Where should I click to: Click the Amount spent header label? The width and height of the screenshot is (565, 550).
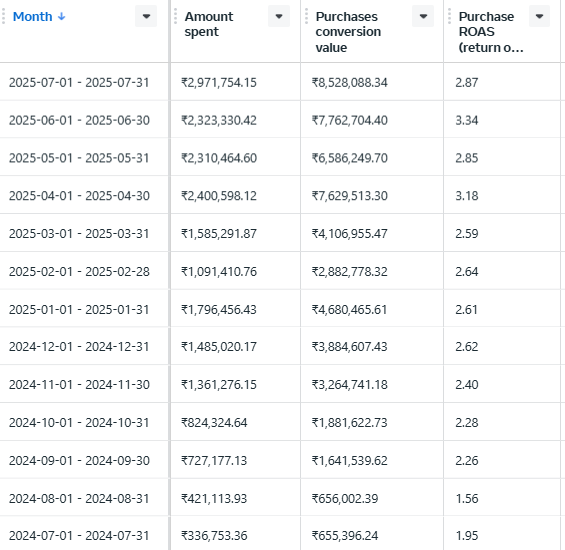[x=209, y=24]
